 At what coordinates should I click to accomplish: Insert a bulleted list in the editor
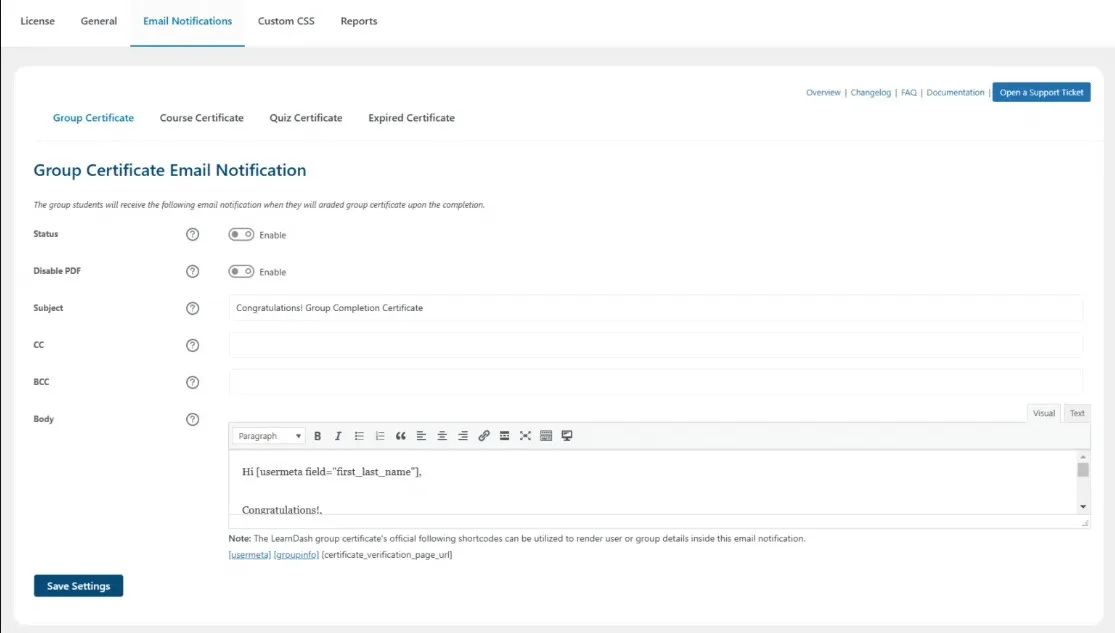(359, 436)
